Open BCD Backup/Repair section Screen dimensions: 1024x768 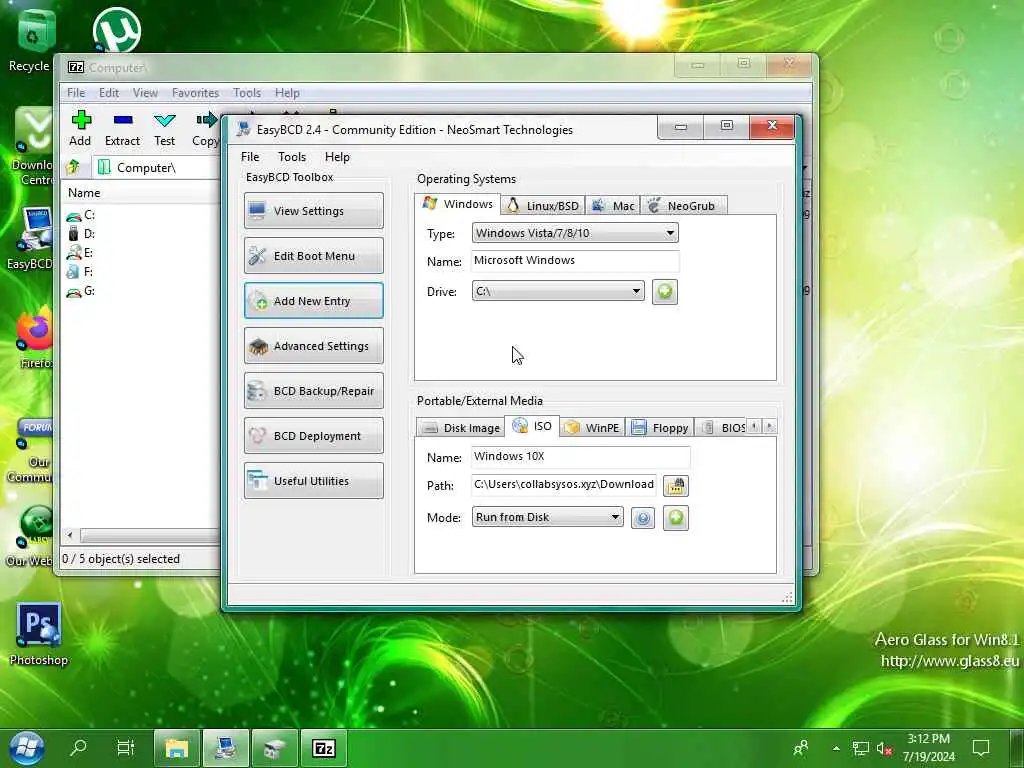pyautogui.click(x=313, y=391)
